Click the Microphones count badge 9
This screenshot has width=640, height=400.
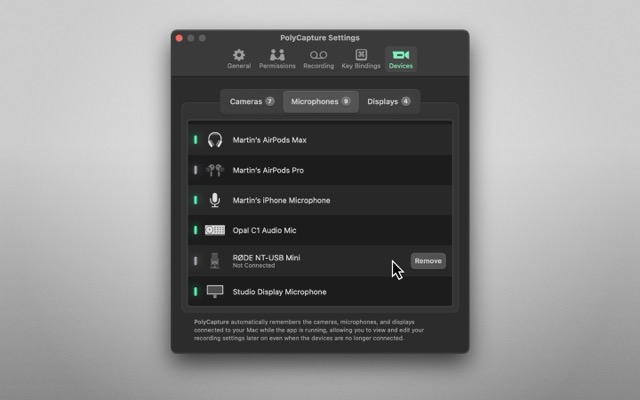coord(346,101)
